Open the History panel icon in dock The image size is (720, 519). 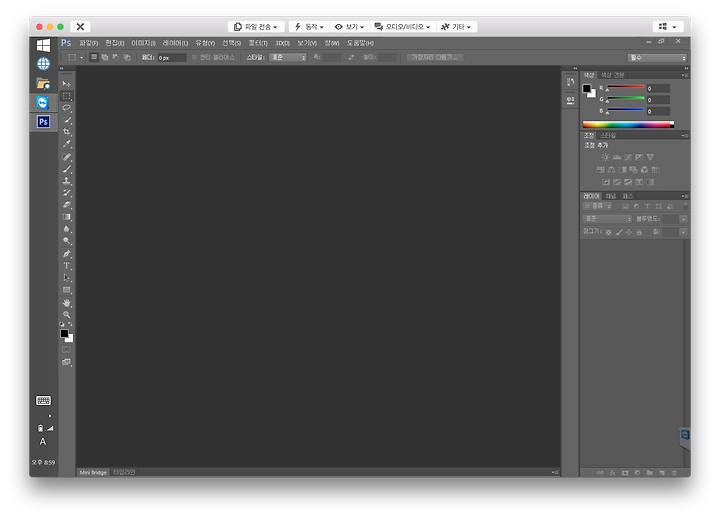(570, 82)
